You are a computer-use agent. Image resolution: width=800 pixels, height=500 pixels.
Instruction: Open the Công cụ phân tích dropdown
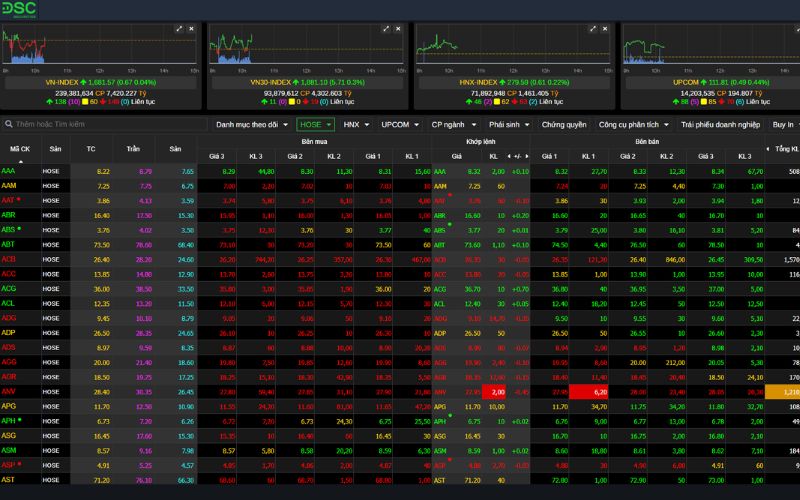point(634,124)
